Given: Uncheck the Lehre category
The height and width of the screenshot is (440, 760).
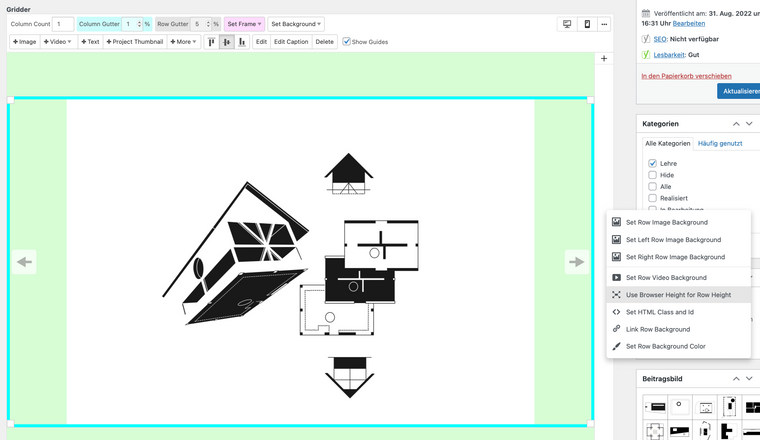Looking at the screenshot, I should [x=653, y=163].
